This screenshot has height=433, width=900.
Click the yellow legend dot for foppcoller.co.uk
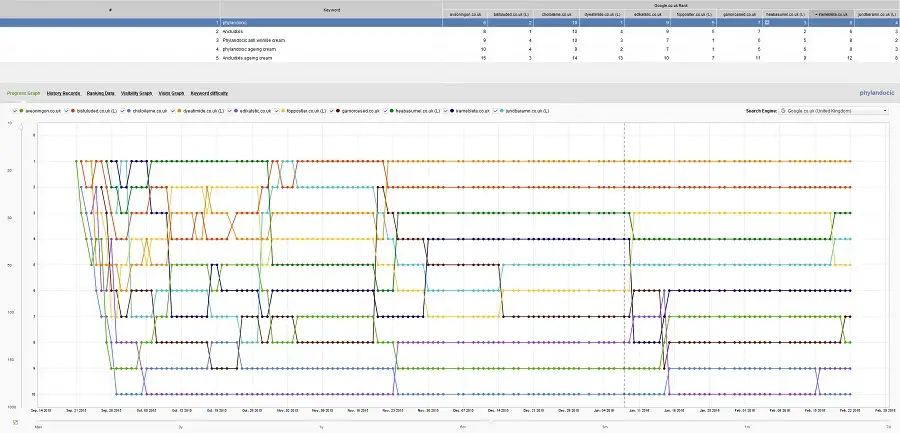coord(283,110)
